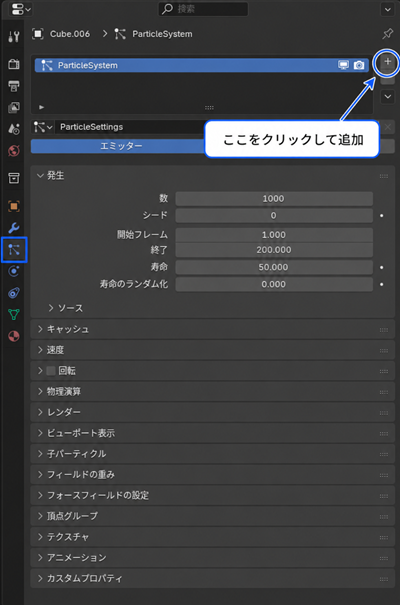Click the 開始フレーム value field
This screenshot has height=605, width=400.
274,235
